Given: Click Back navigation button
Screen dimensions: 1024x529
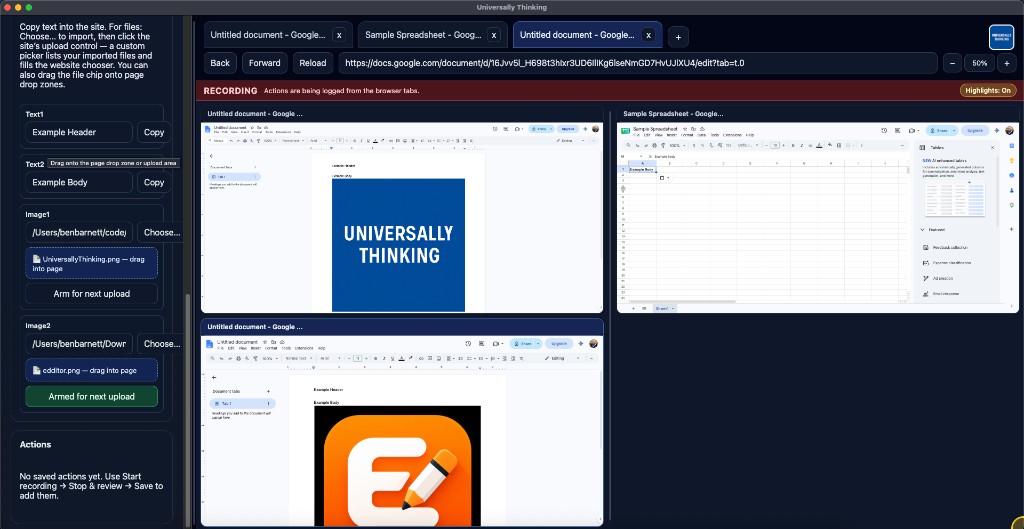Looking at the screenshot, I should tap(220, 63).
